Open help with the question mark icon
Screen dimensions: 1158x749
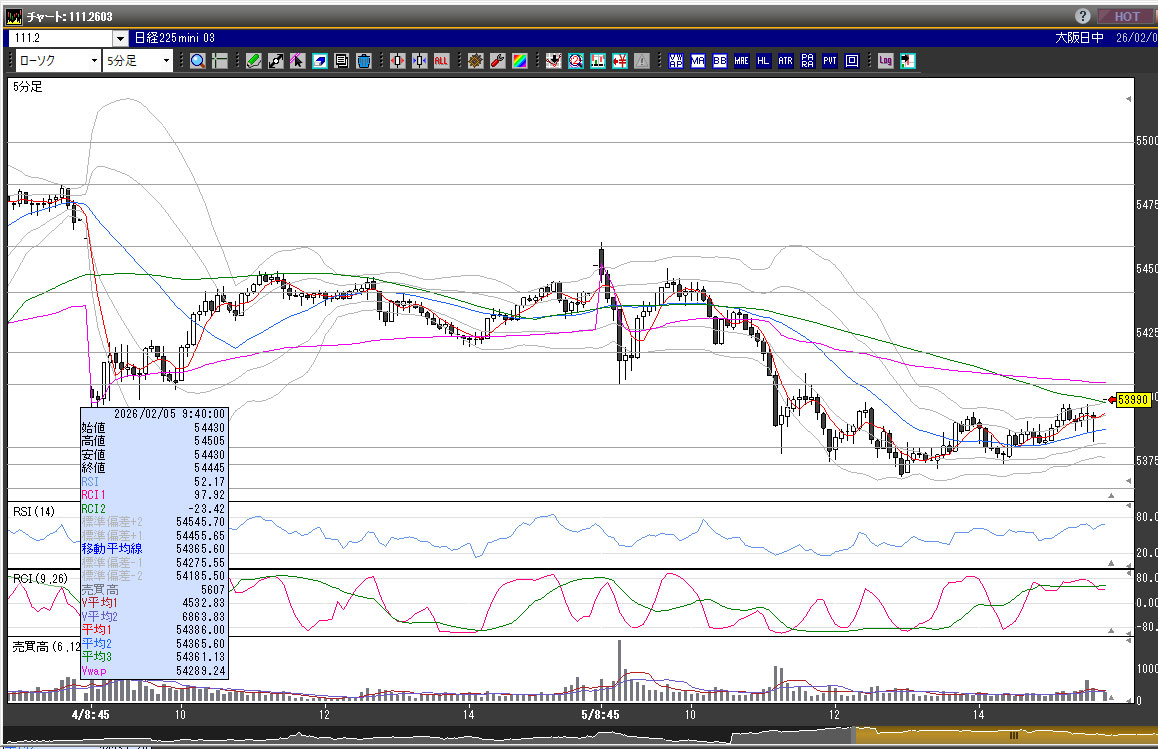pos(1083,16)
